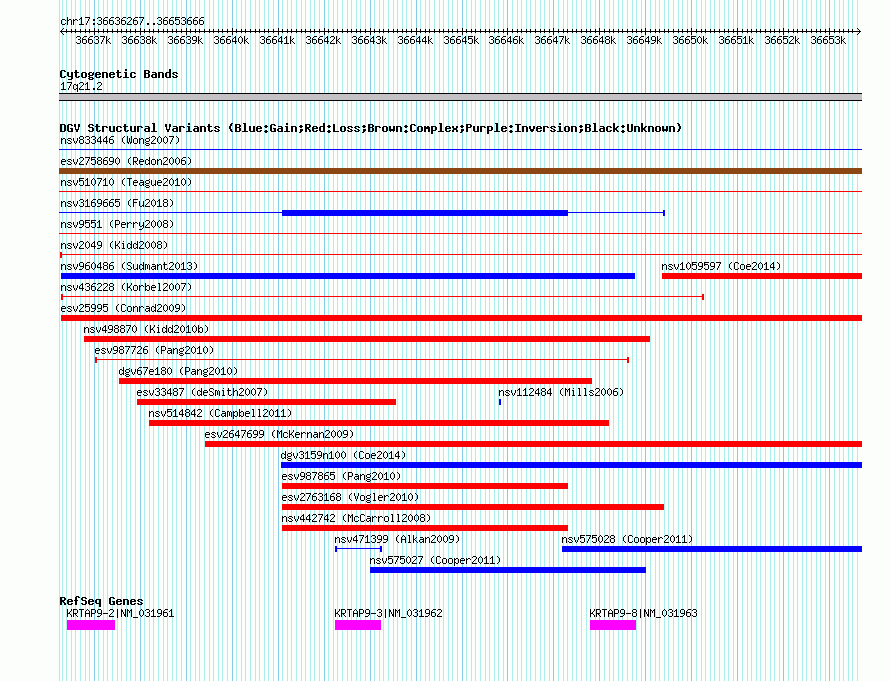Open esv987726 (Pang2010) variant label
The width and height of the screenshot is (890, 681).
click(x=154, y=350)
